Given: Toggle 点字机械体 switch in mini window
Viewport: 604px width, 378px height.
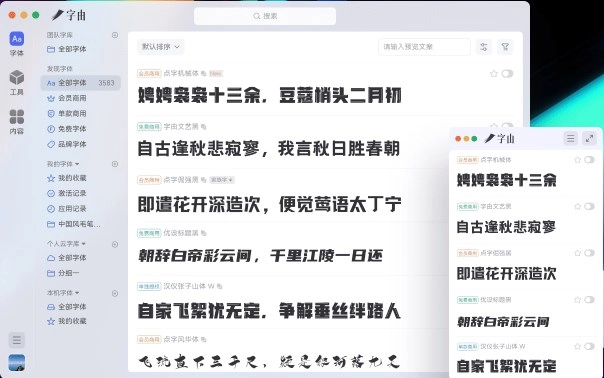Looking at the screenshot, I should (x=589, y=160).
